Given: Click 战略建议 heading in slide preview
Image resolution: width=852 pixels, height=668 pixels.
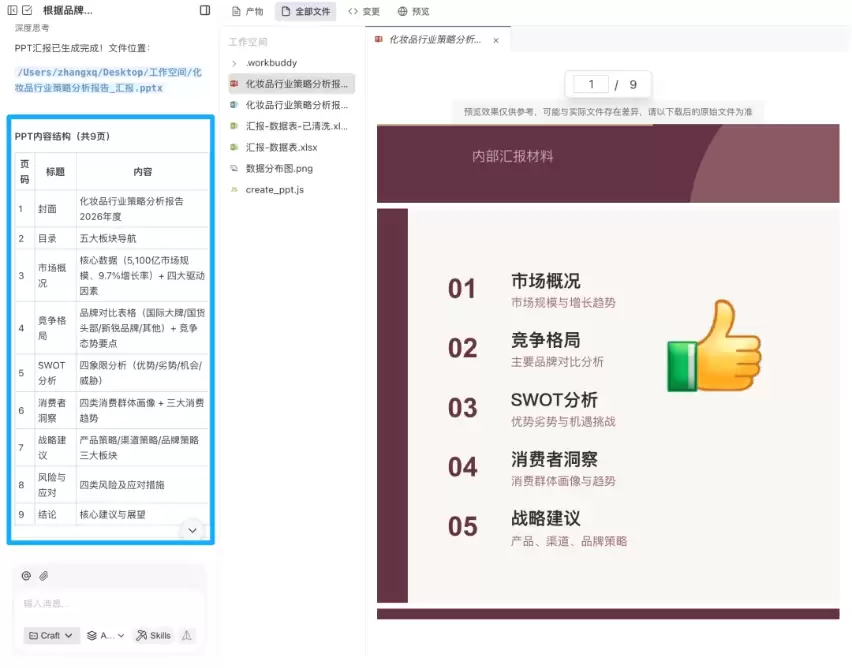Looking at the screenshot, I should click(546, 519).
